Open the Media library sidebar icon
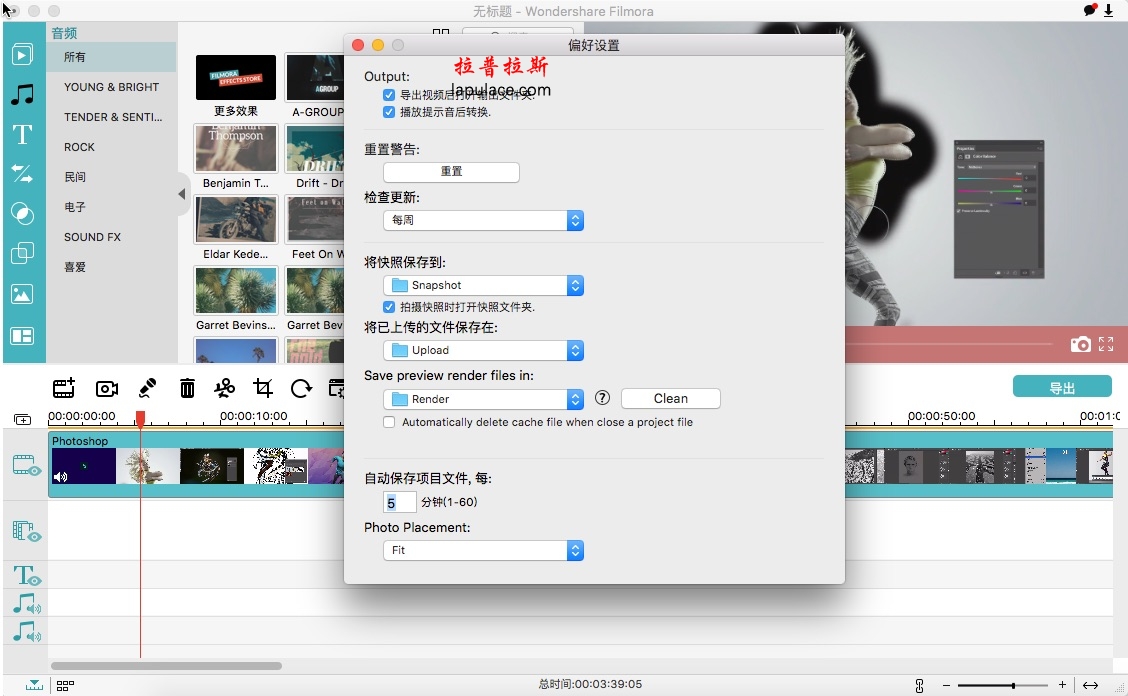1128x696 pixels. pyautogui.click(x=22, y=55)
